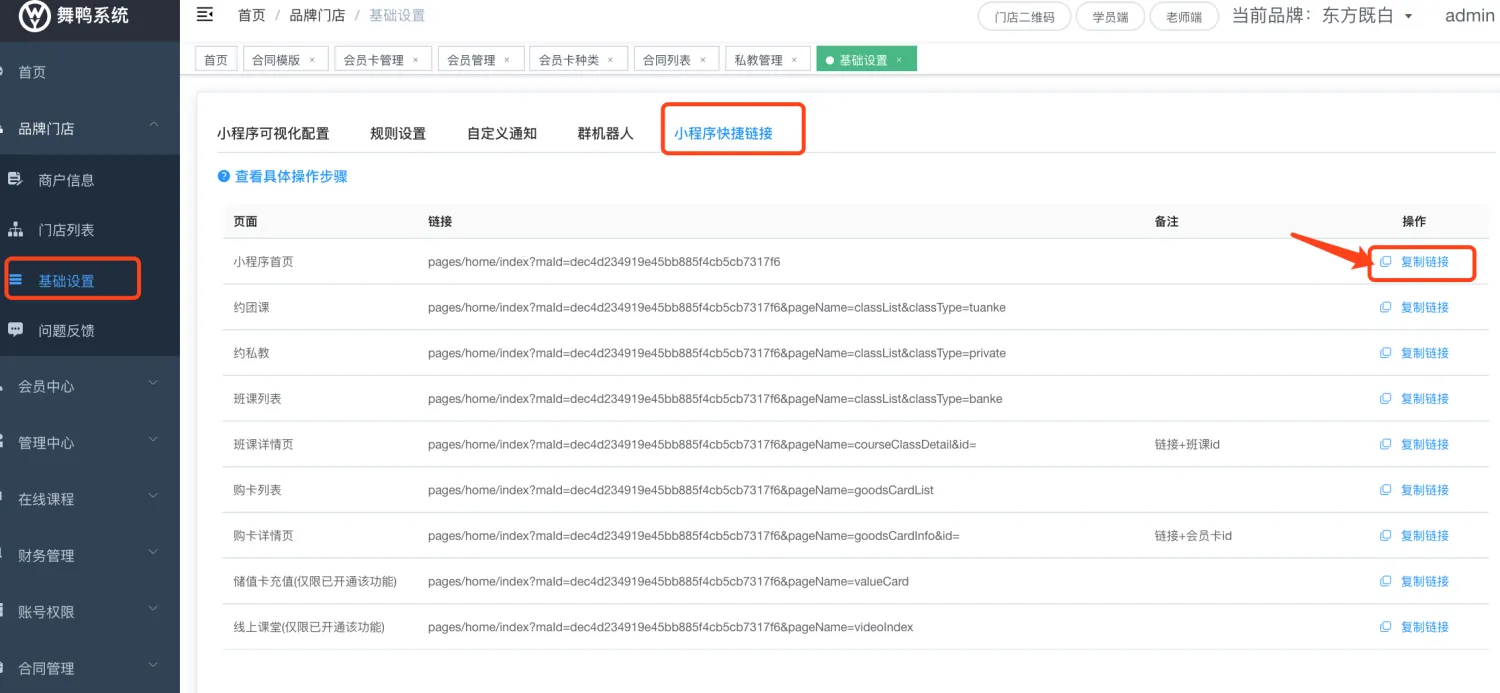1500x693 pixels.
Task: Click the copy icon in 购卡列表 row
Action: [1385, 490]
